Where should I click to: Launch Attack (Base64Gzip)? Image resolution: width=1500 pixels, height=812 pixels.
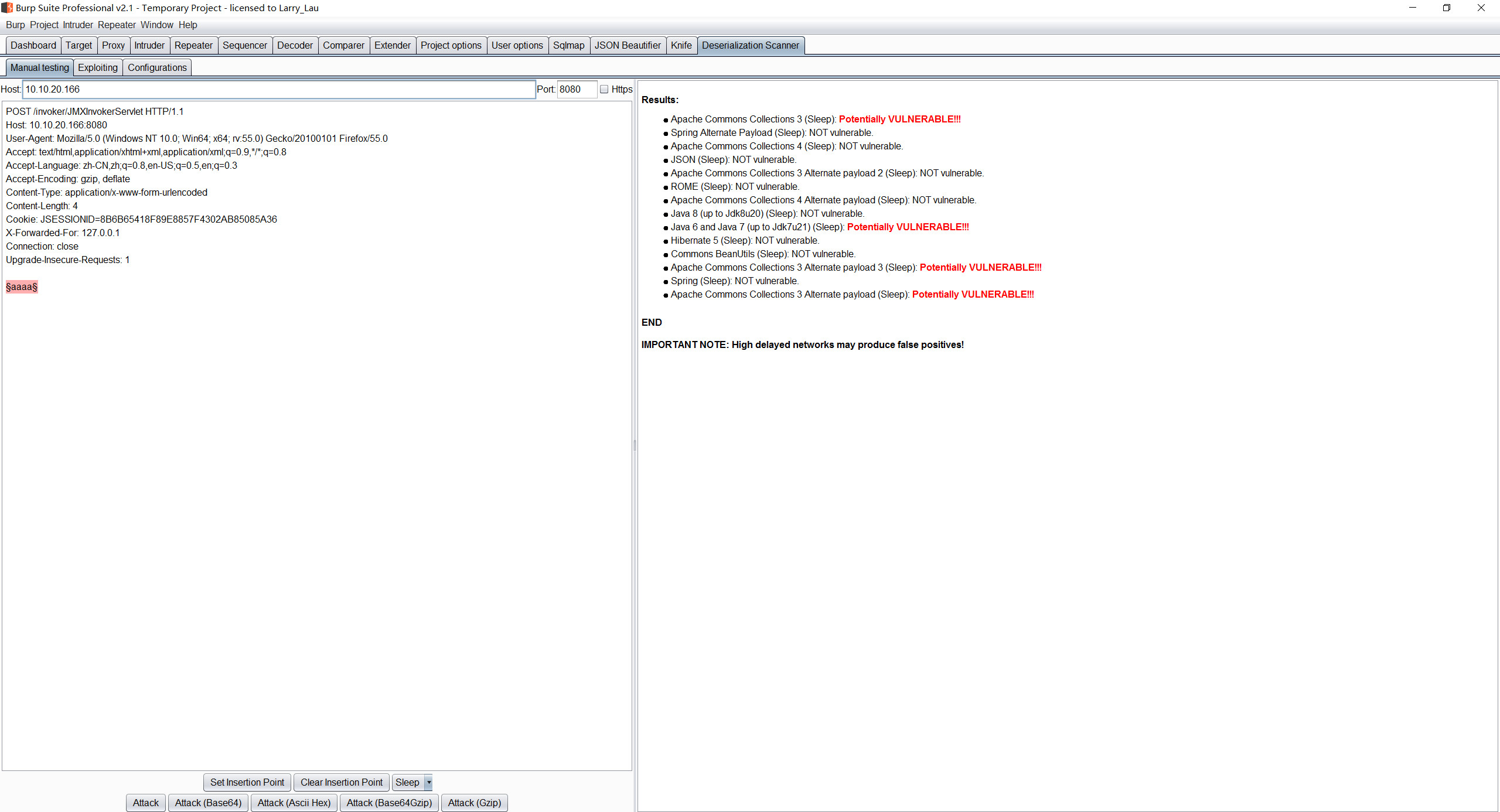(389, 803)
